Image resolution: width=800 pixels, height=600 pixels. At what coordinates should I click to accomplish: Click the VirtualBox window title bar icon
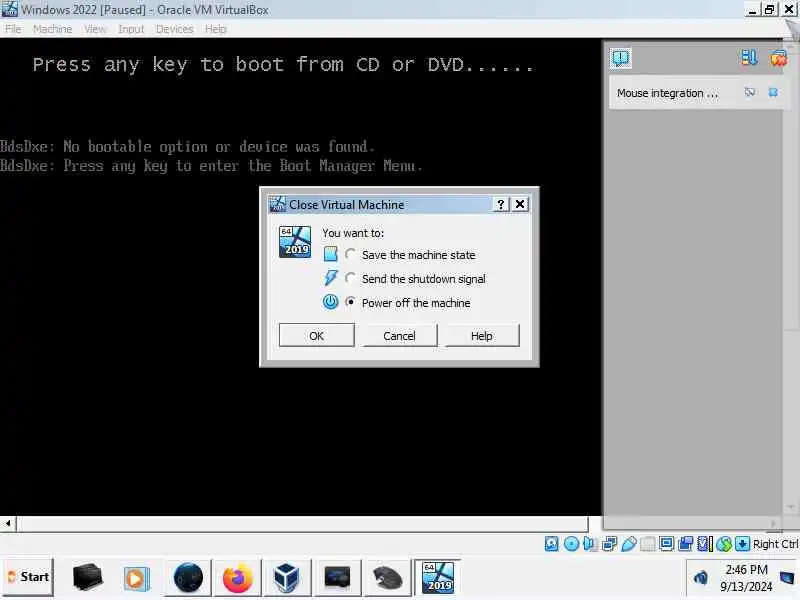(x=10, y=9)
